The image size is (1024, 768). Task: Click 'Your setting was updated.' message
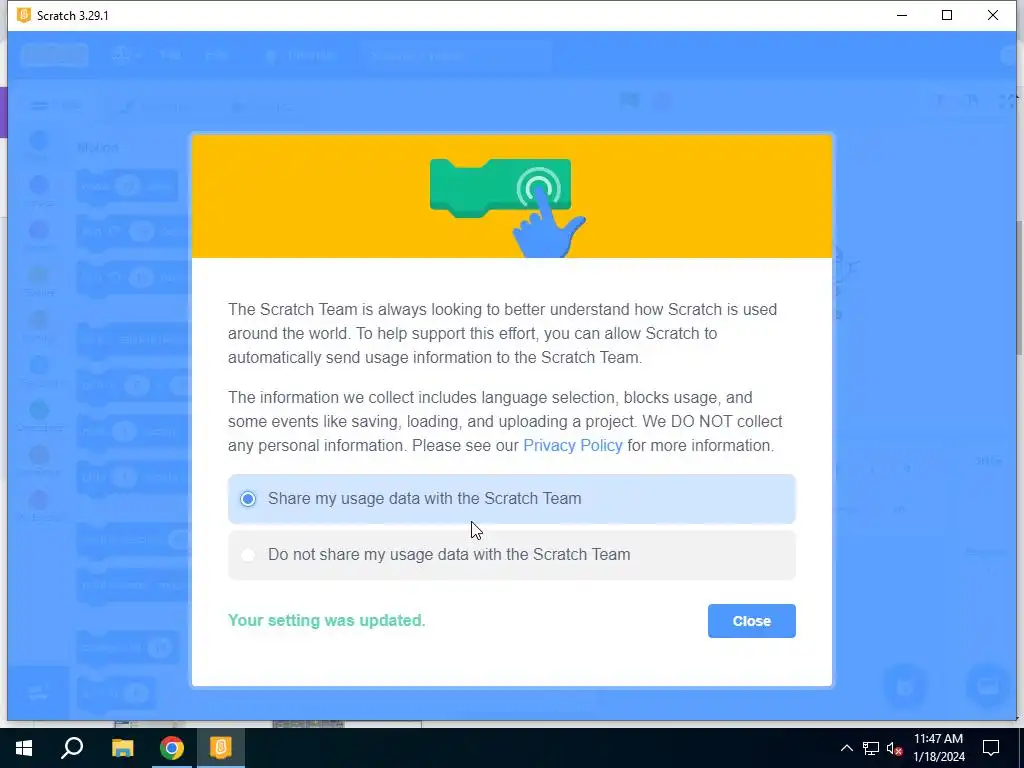[x=327, y=620]
